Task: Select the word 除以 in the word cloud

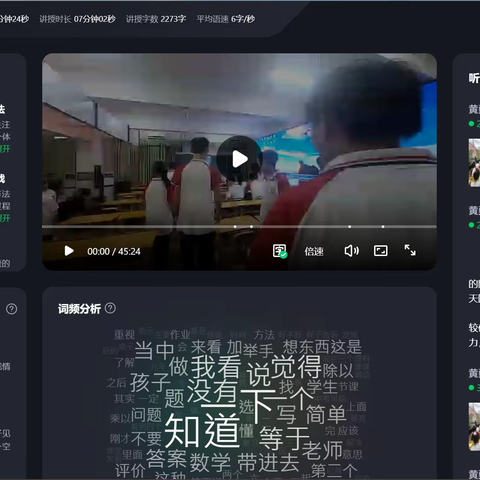Action: click(x=338, y=370)
